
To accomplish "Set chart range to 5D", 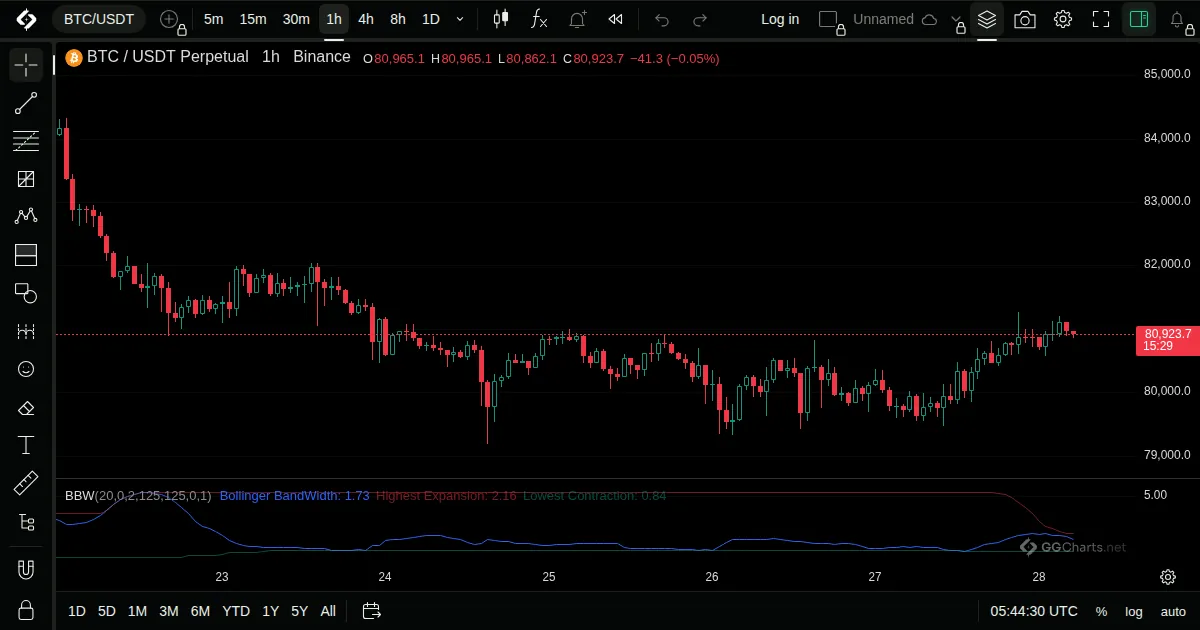I will [x=107, y=611].
